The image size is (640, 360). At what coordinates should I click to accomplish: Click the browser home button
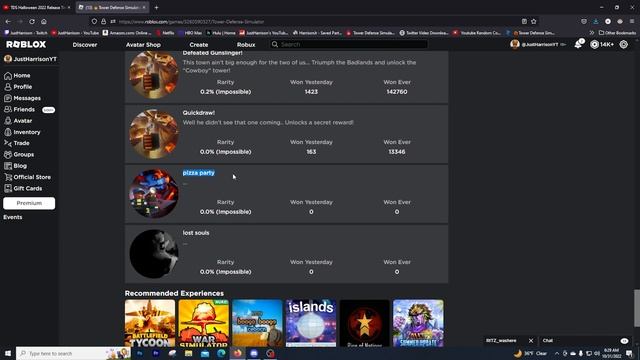(x=44, y=21)
